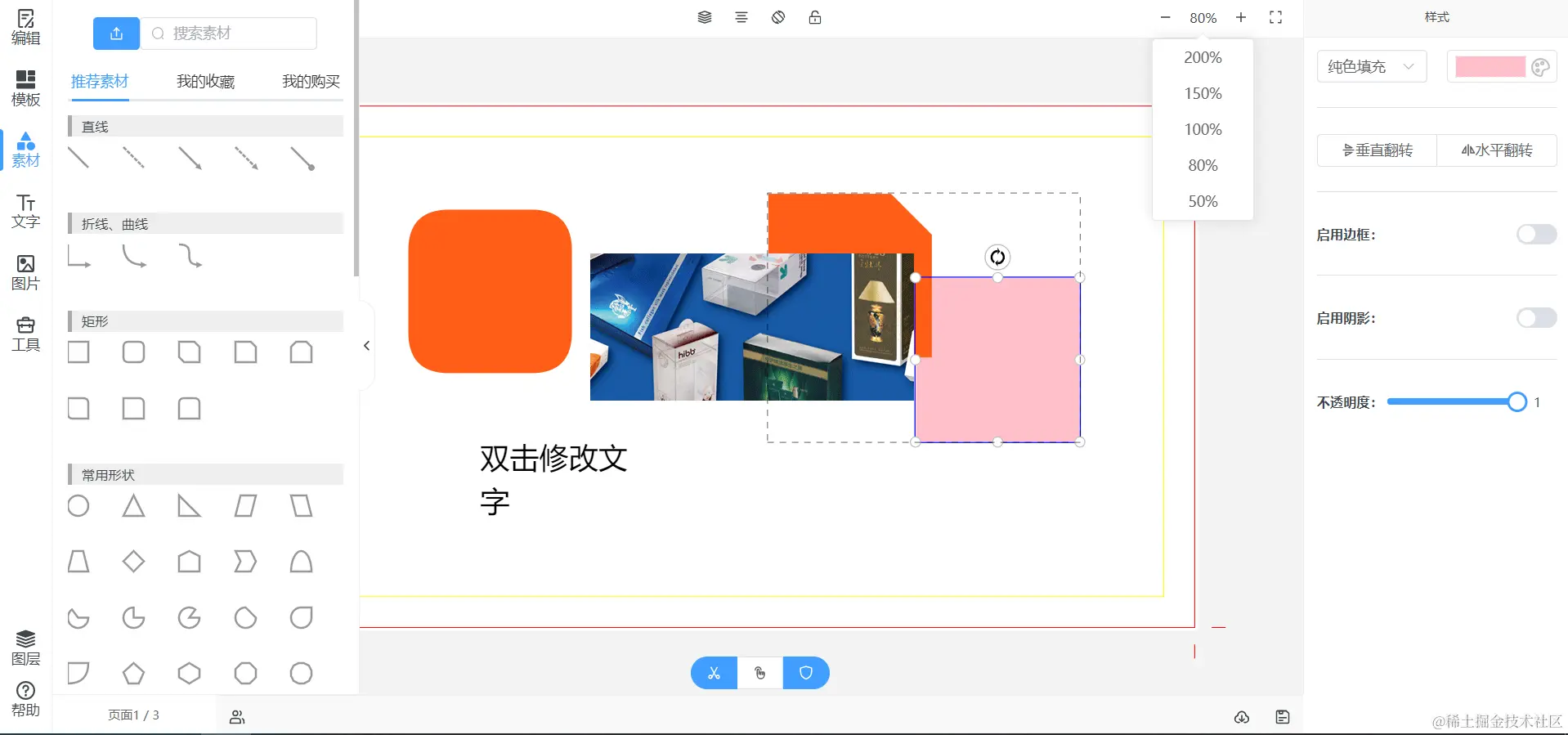Switch to 我的购买 tab
Image resolution: width=1568 pixels, height=735 pixels.
point(311,82)
